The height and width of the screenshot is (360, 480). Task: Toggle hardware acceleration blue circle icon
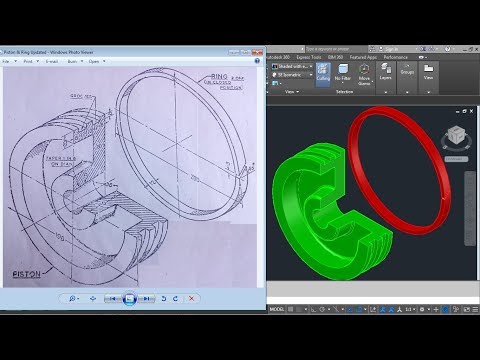tap(445, 309)
